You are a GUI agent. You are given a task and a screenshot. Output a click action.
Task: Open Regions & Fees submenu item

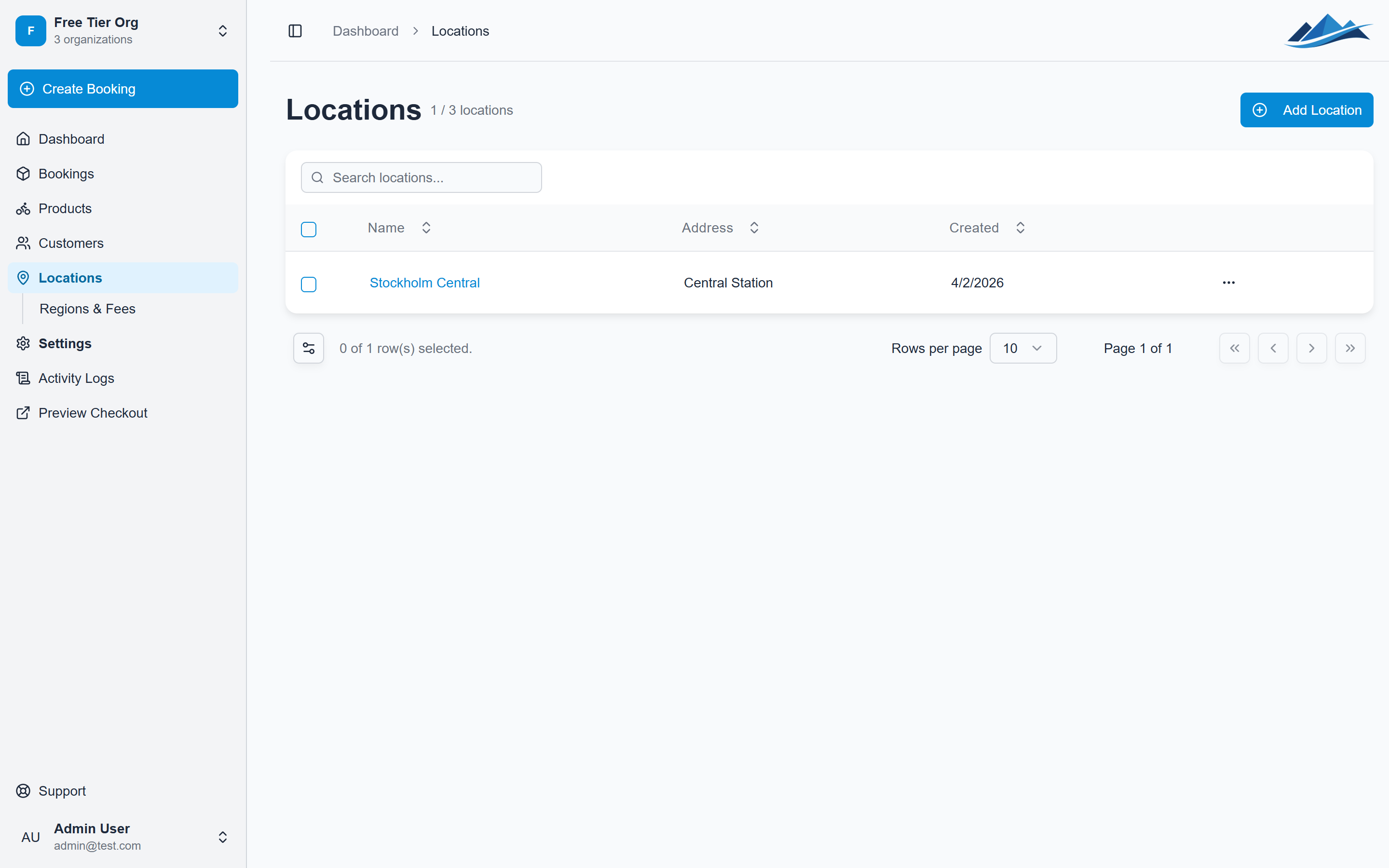click(x=87, y=309)
